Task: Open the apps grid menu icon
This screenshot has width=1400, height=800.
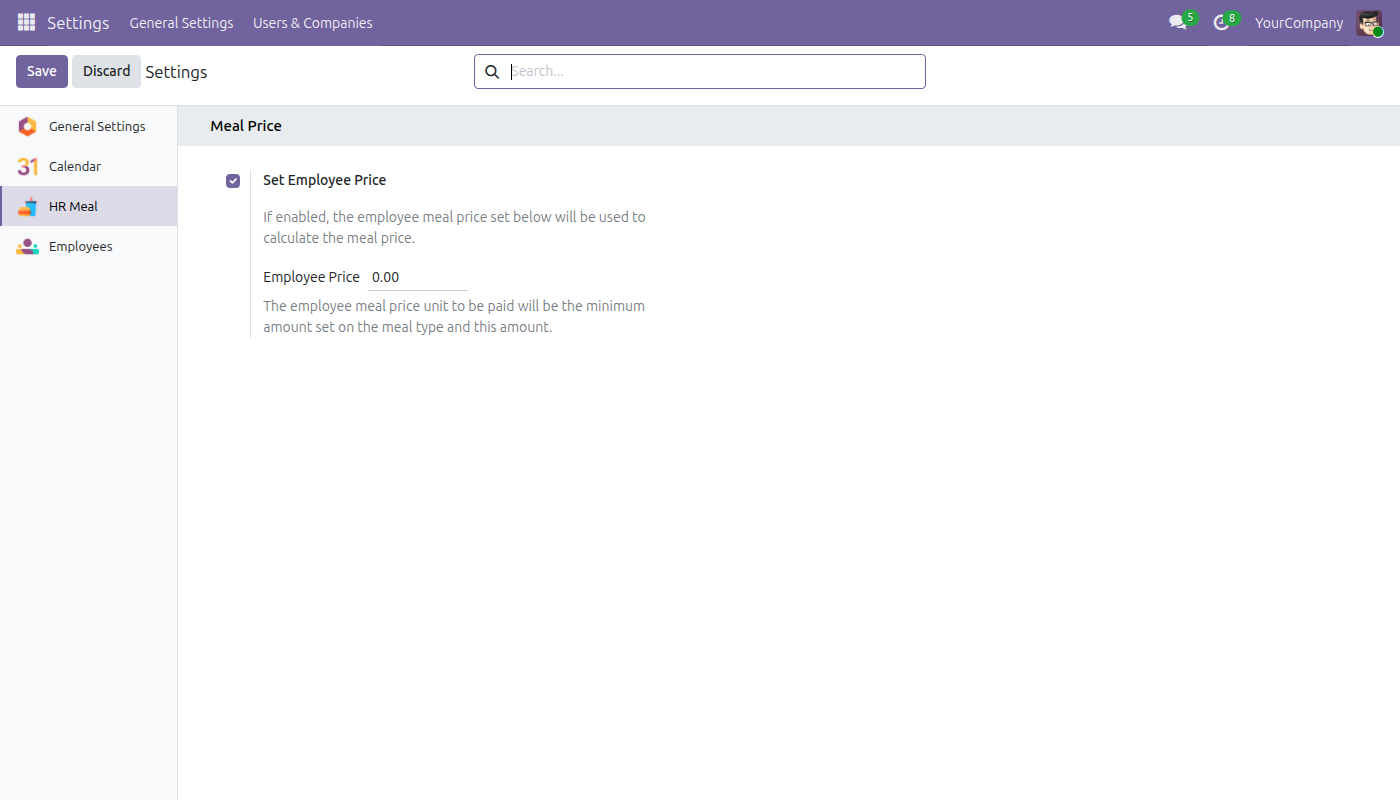Action: click(26, 22)
